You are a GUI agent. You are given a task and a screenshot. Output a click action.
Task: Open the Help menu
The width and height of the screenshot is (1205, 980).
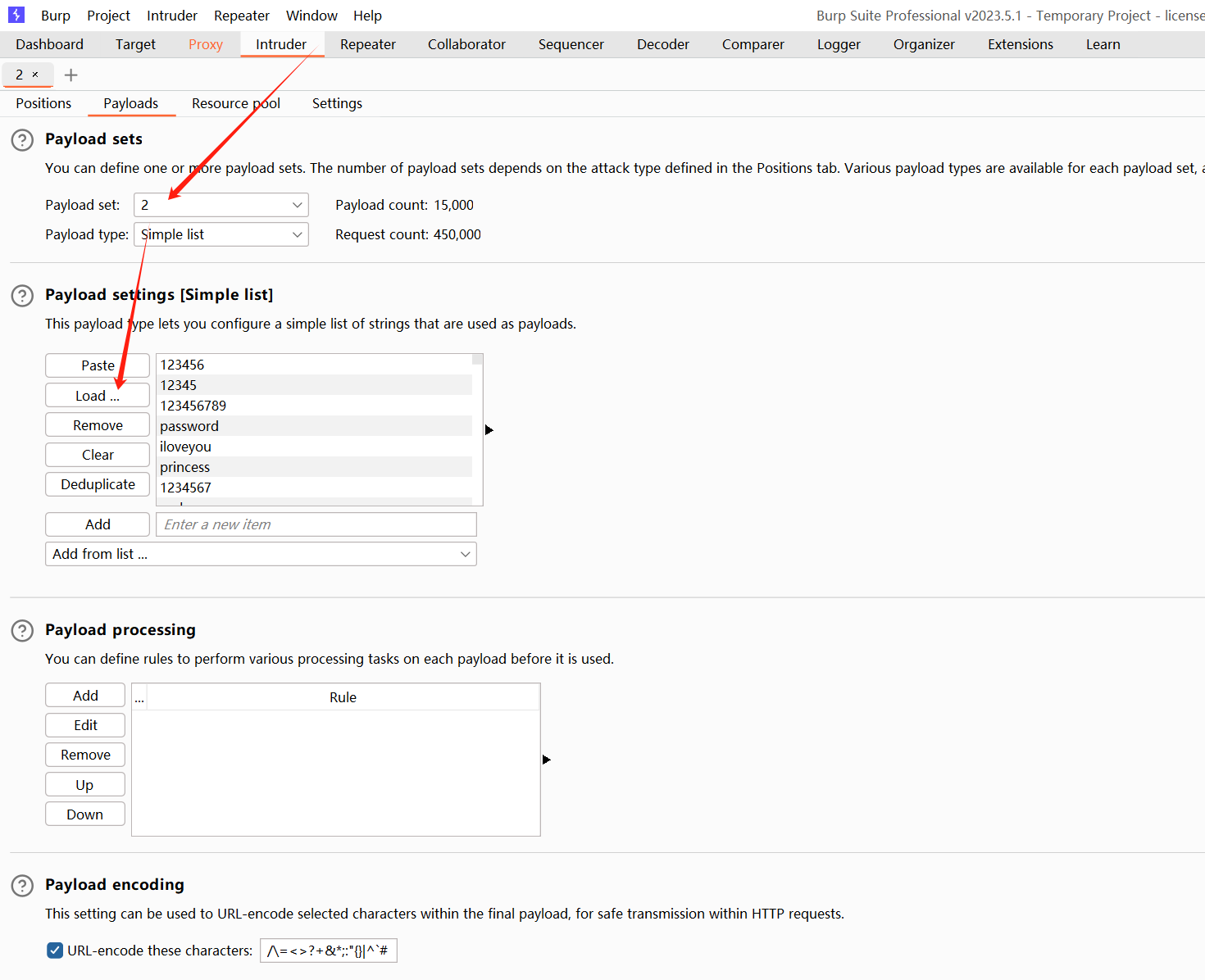(367, 16)
